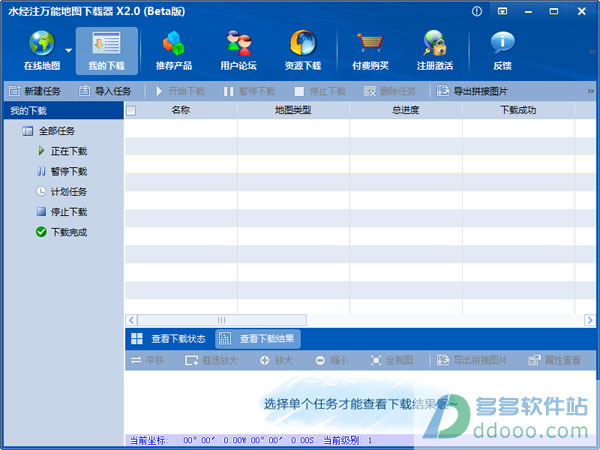Click 停止下载 stop button
The height and width of the screenshot is (450, 600).
320,91
